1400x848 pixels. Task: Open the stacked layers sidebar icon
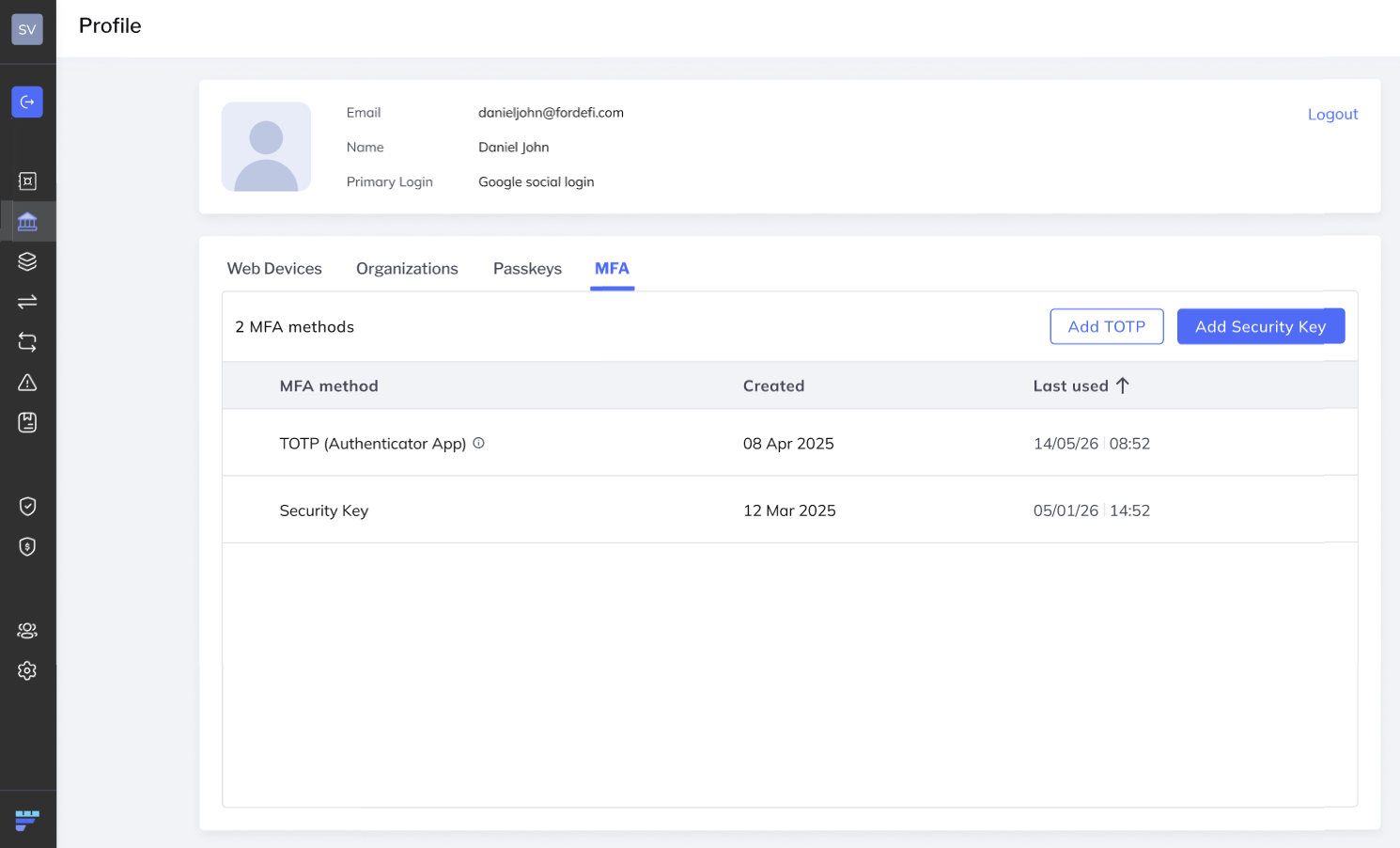coord(27,261)
